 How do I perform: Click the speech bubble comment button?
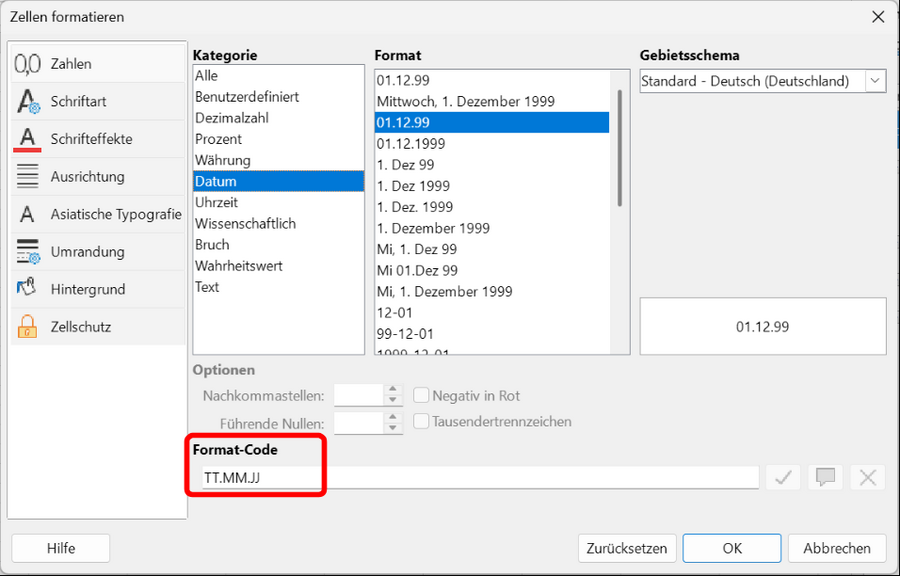point(825,477)
